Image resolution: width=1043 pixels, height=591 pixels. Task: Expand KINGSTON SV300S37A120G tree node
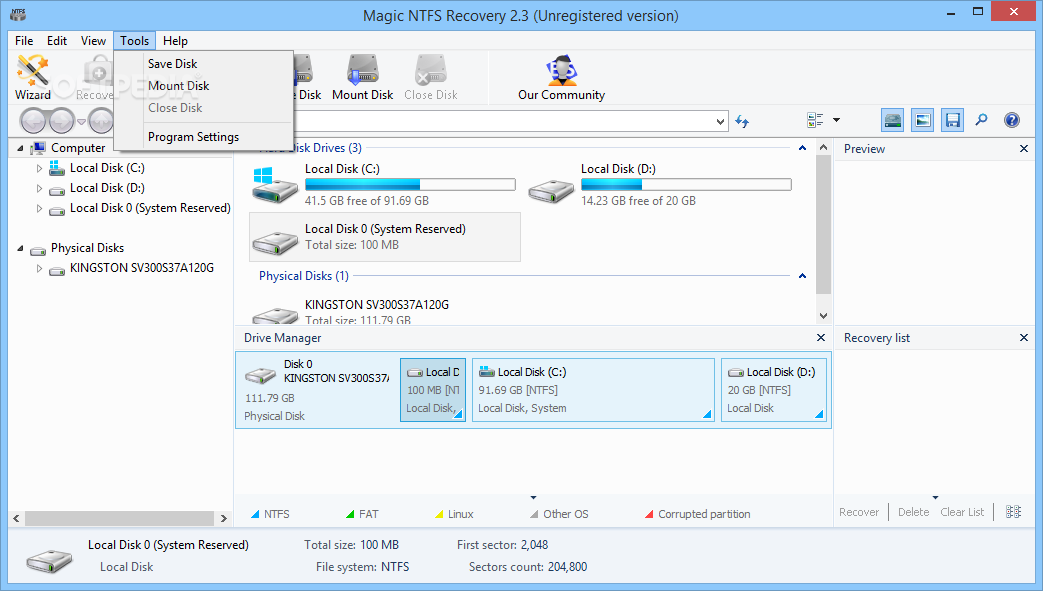point(39,268)
